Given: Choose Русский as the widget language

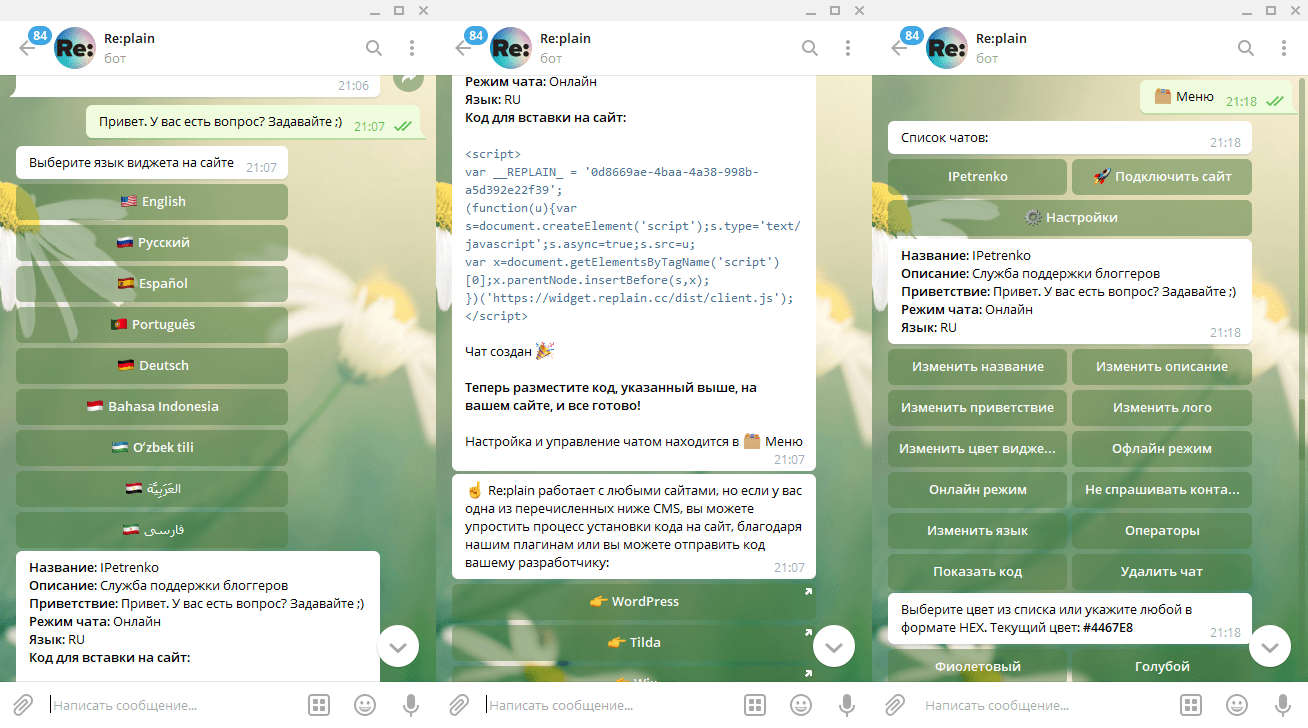Looking at the screenshot, I should pyautogui.click(x=152, y=242).
